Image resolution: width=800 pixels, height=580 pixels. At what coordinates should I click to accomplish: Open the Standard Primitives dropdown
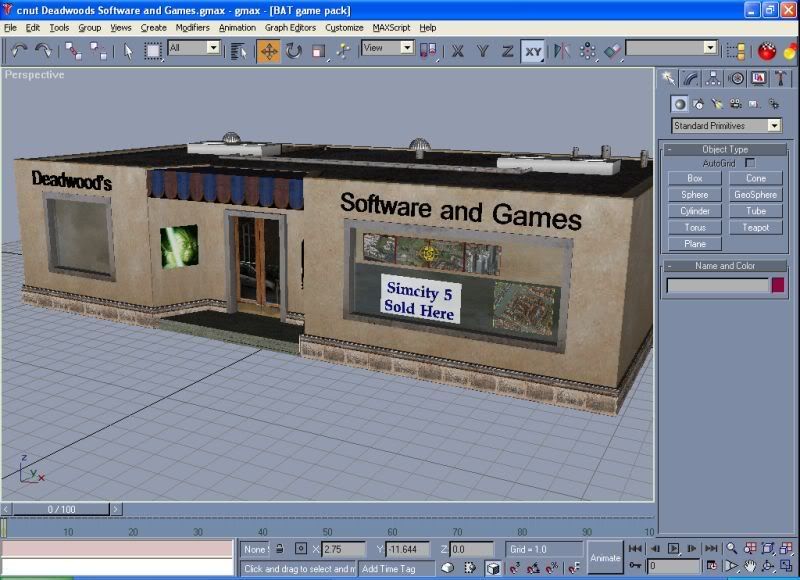pyautogui.click(x=727, y=125)
